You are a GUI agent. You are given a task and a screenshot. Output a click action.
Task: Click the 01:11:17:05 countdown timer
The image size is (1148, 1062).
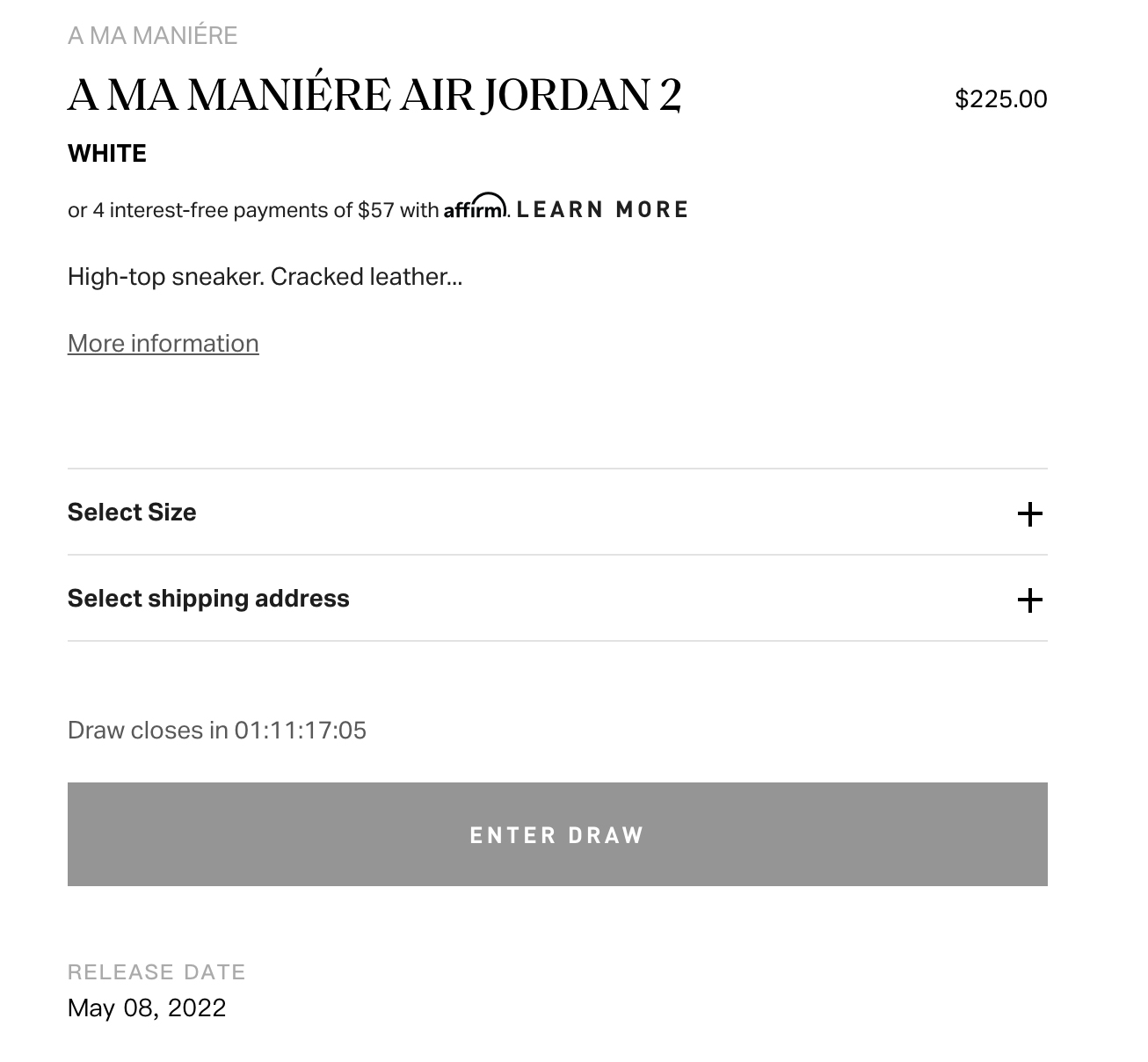300,731
